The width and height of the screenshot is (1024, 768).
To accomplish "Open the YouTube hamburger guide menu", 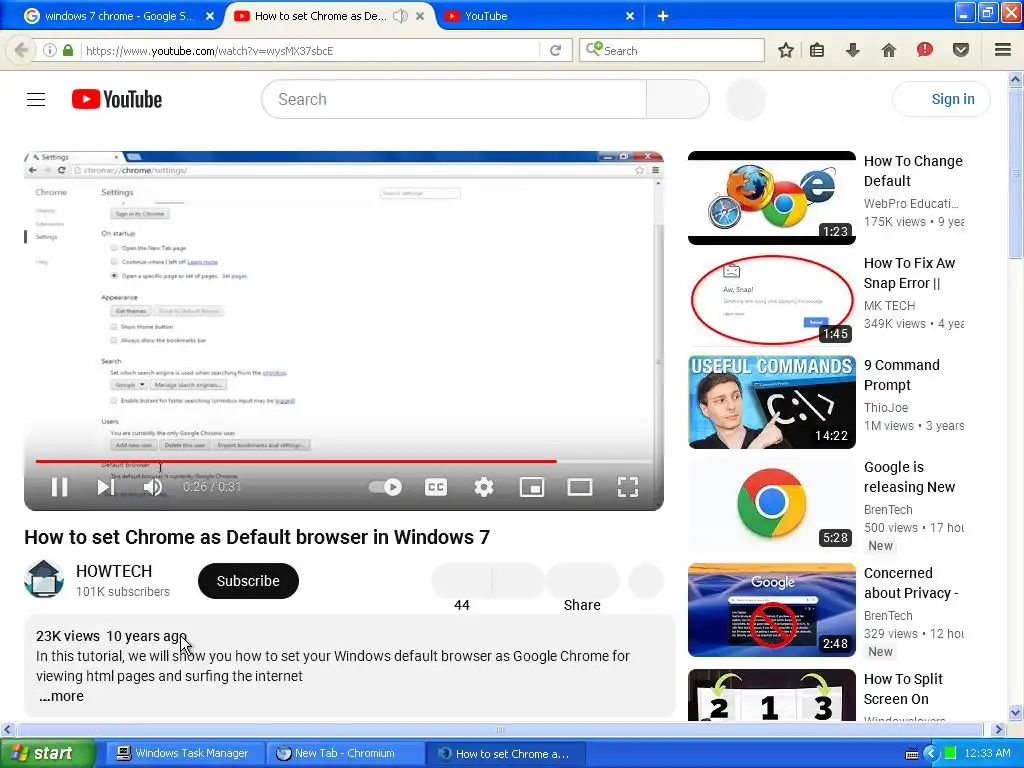I will coord(36,99).
